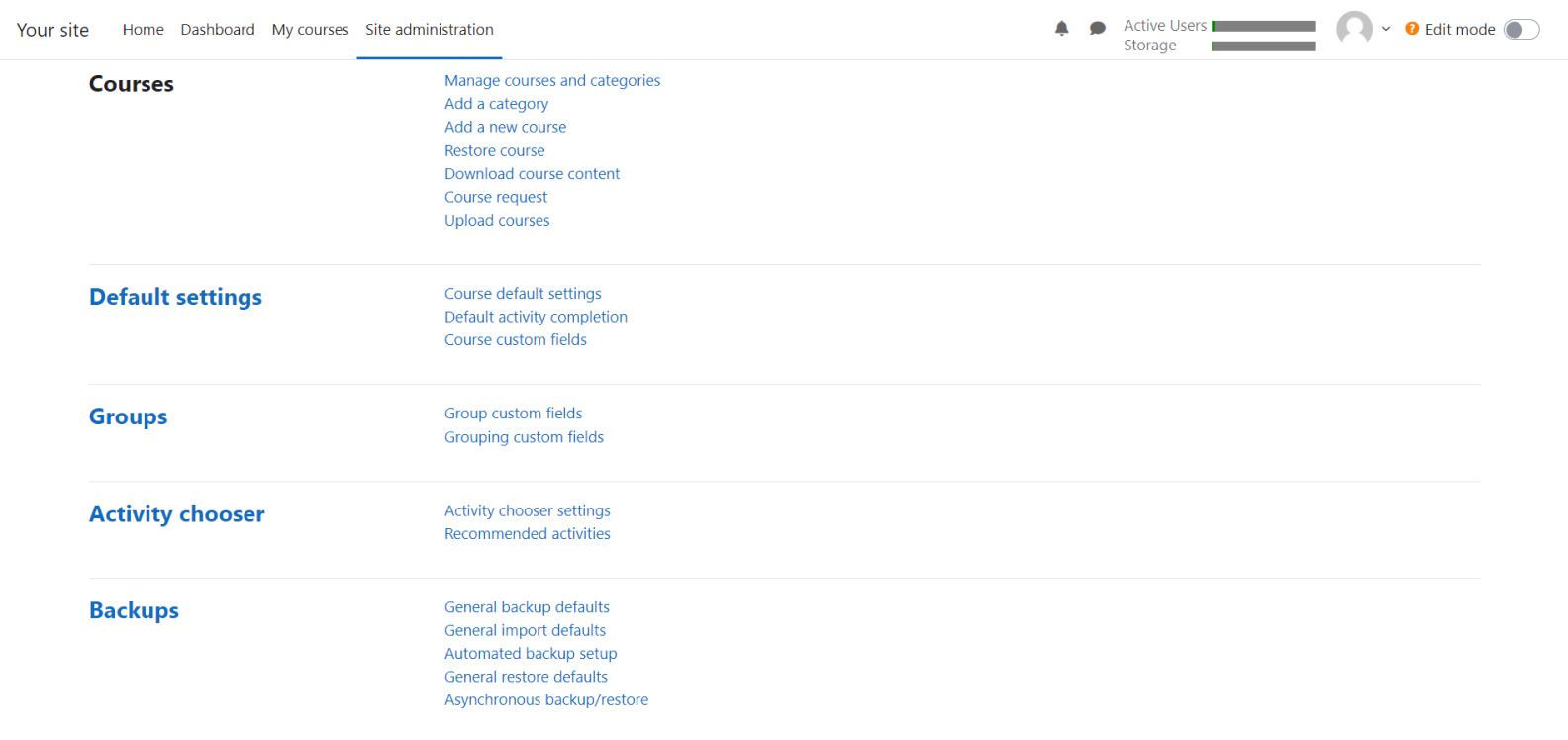Open Grouping custom fields
The image size is (1568, 740).
tap(524, 436)
